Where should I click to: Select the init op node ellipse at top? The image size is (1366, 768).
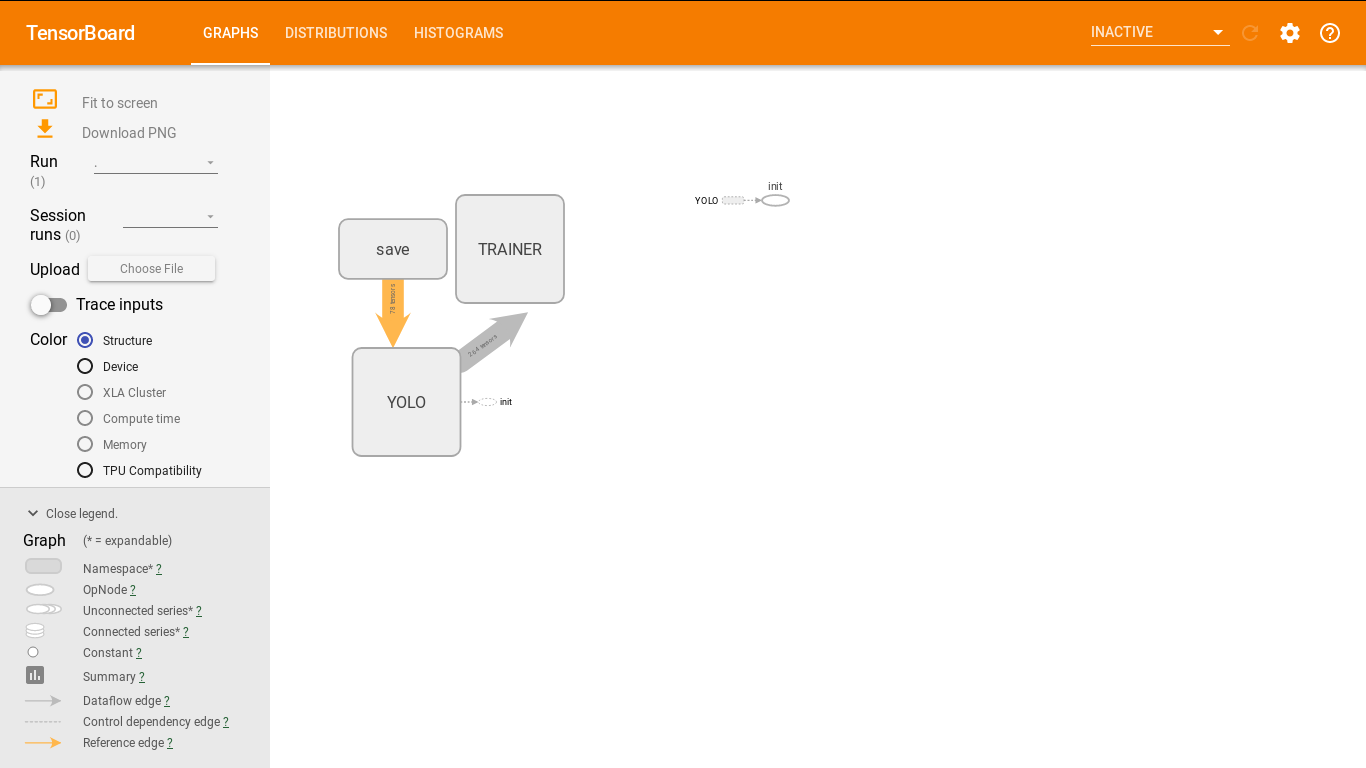(775, 200)
